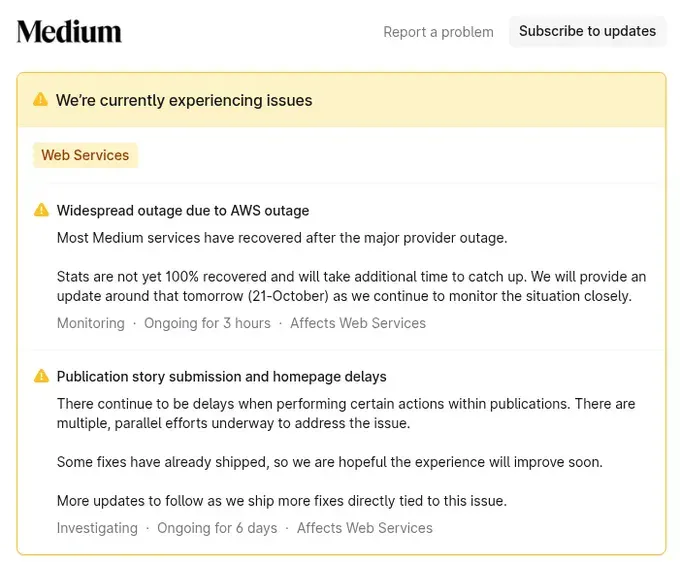Image resolution: width=680 pixels, height=564 pixels.
Task: Click the Most Medium services have recovered paragraph
Action: pos(282,238)
